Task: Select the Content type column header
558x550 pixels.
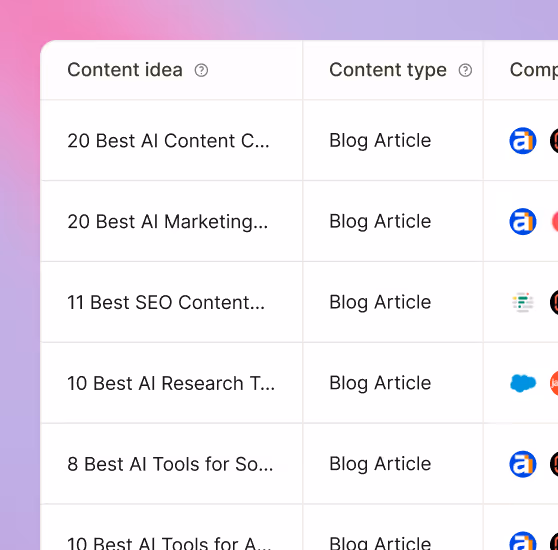Action: [x=388, y=70]
